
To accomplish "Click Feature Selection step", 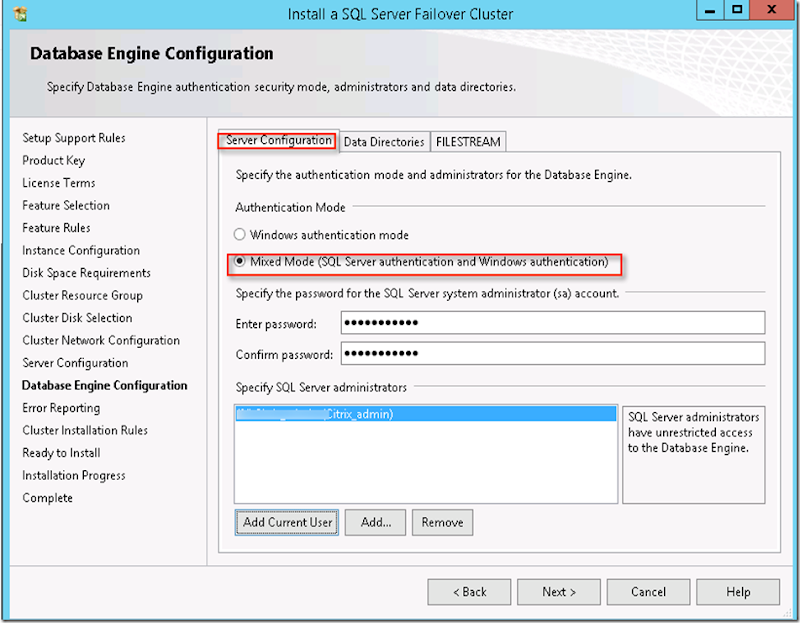I will (66, 205).
